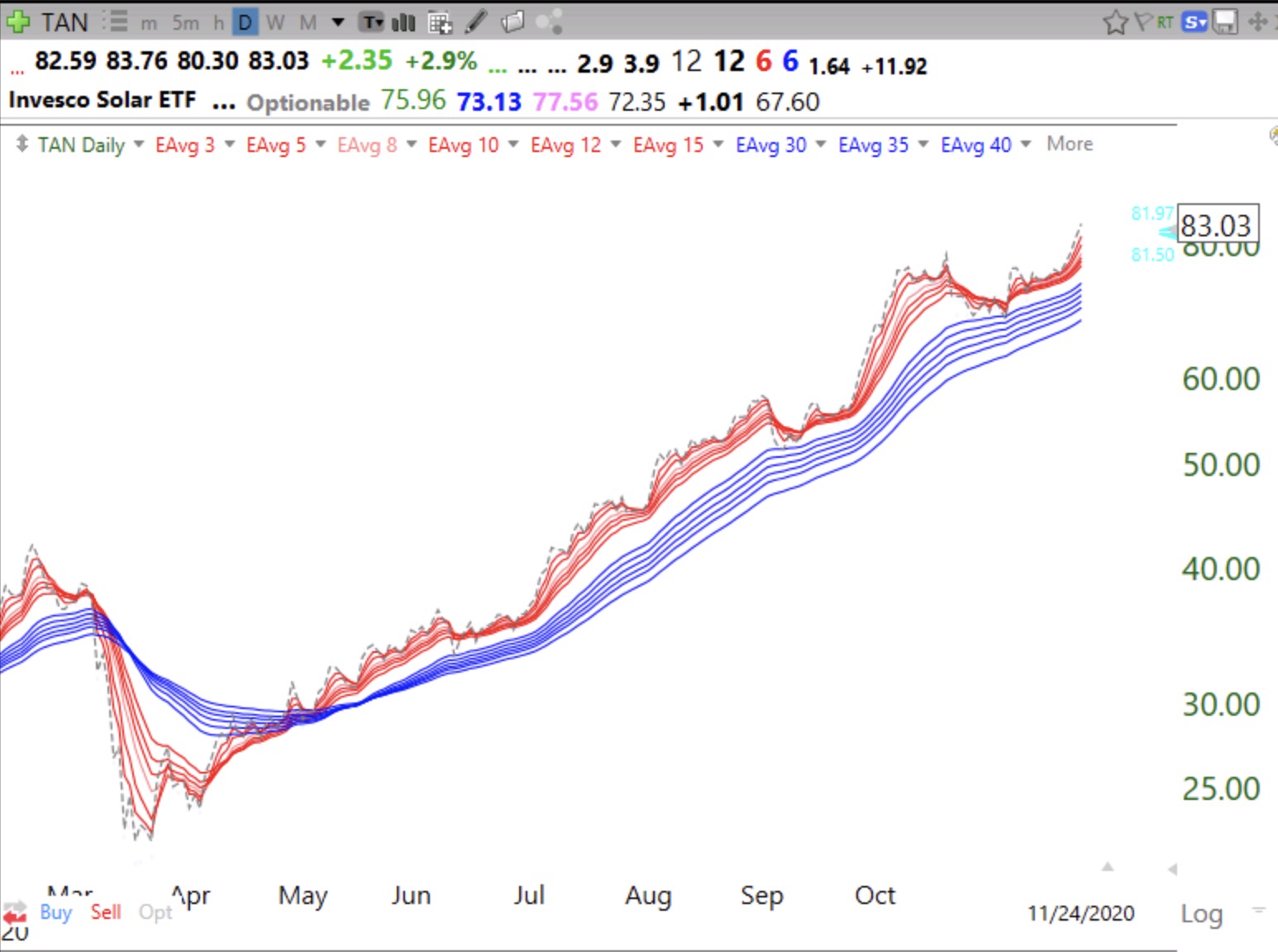Open the notes tag icon
The image size is (1278, 952).
pos(513,21)
